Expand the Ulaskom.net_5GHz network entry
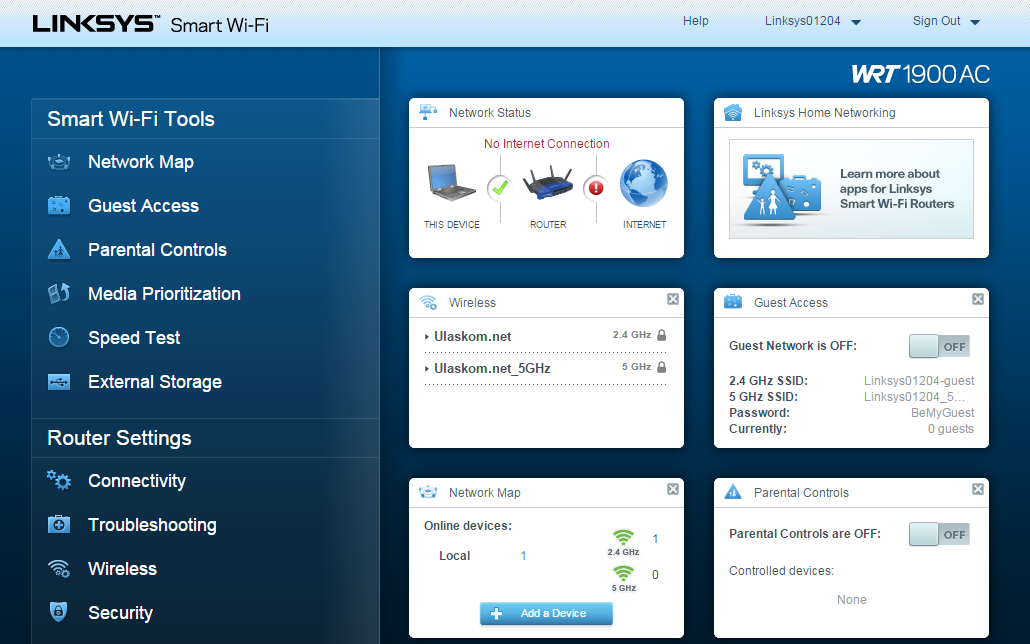 [490, 369]
